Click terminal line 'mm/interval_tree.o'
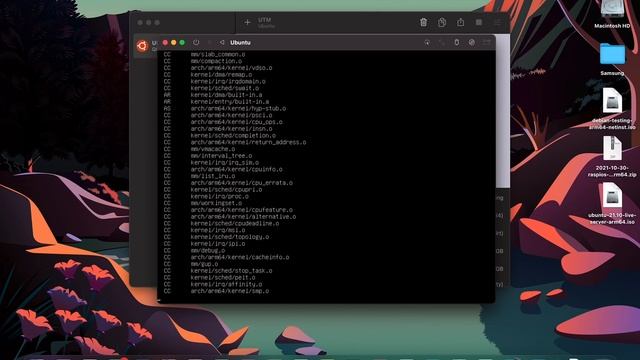 coord(221,156)
